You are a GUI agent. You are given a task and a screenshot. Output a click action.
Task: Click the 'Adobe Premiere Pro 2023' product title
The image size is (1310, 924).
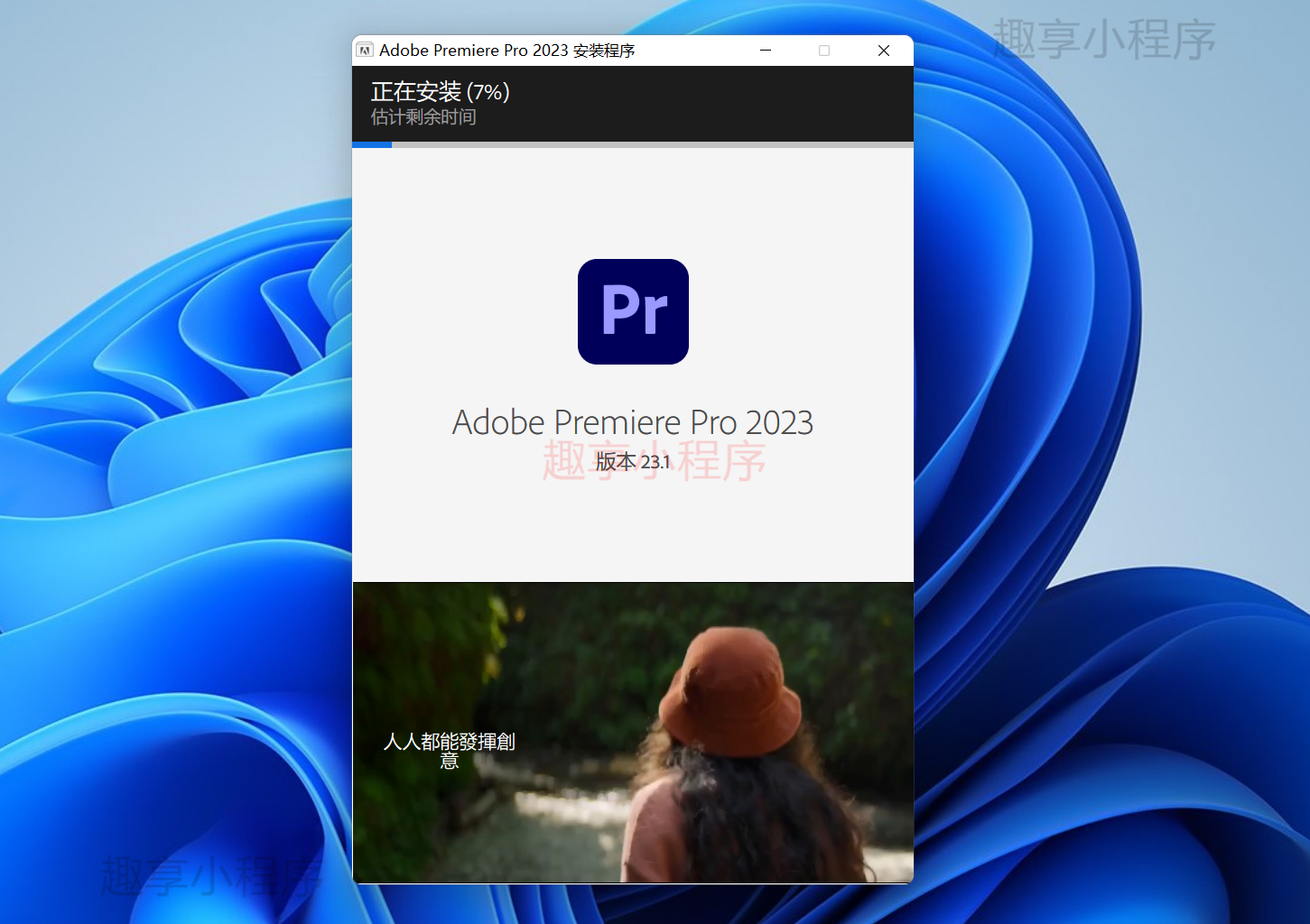[x=633, y=422]
